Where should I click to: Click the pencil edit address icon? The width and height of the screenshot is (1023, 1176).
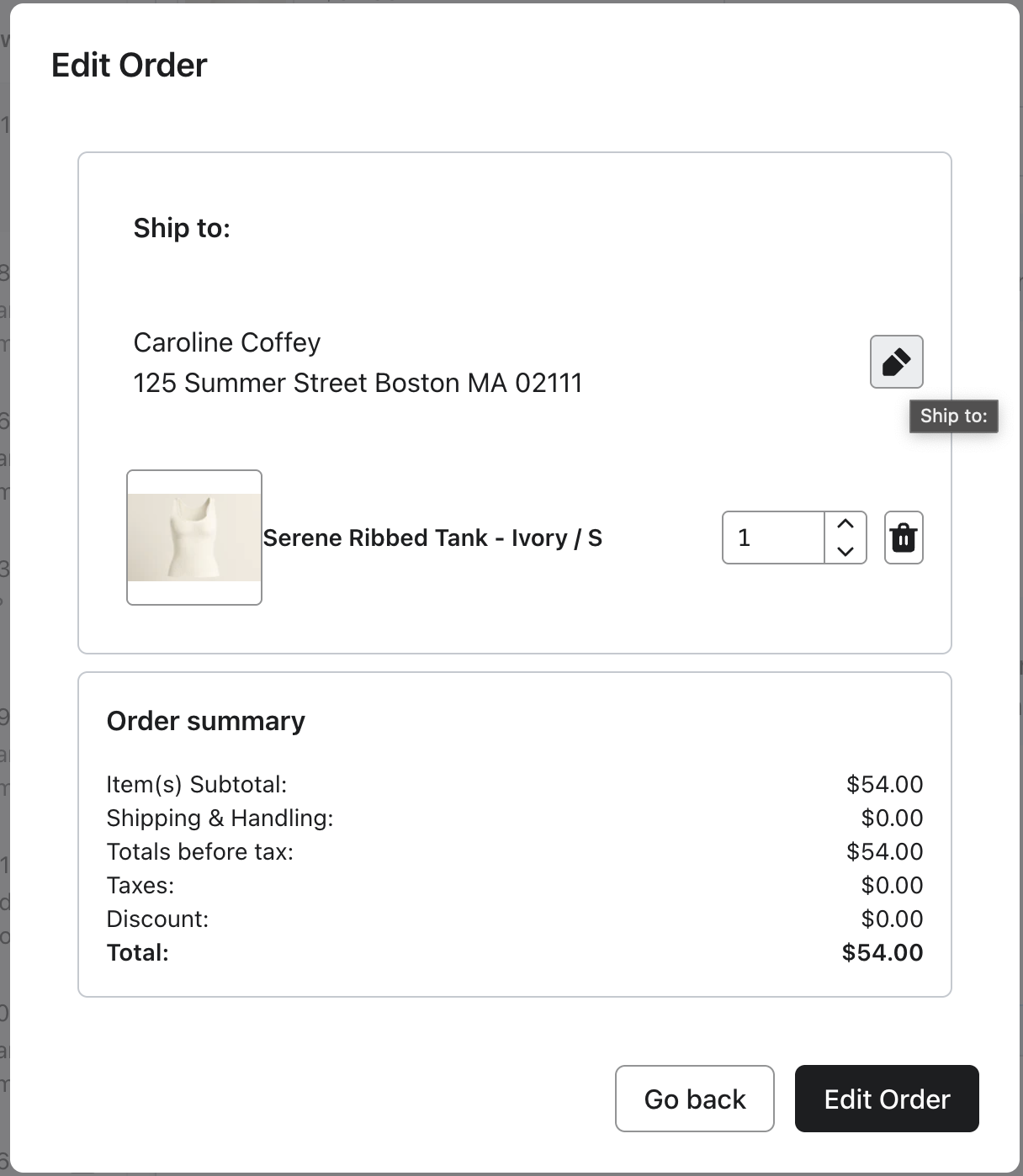(896, 362)
